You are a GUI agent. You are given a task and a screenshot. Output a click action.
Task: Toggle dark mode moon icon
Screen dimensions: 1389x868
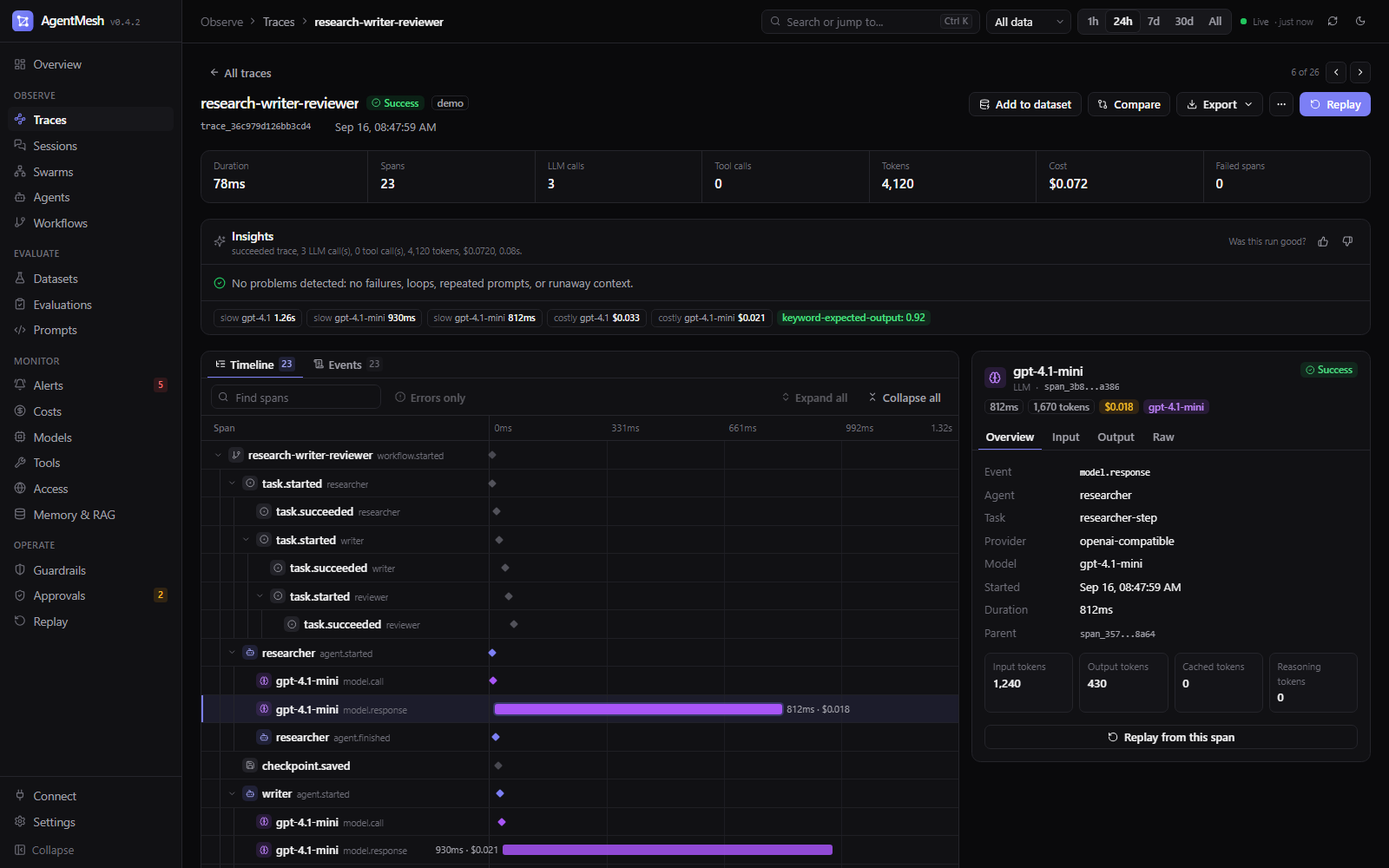1360,22
